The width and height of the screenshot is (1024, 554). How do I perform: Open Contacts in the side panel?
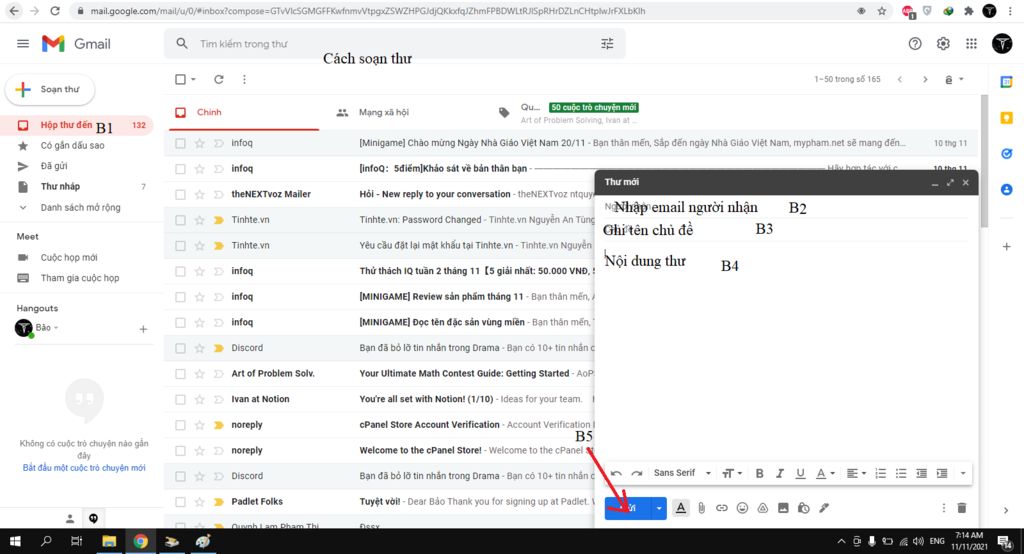[x=1006, y=189]
